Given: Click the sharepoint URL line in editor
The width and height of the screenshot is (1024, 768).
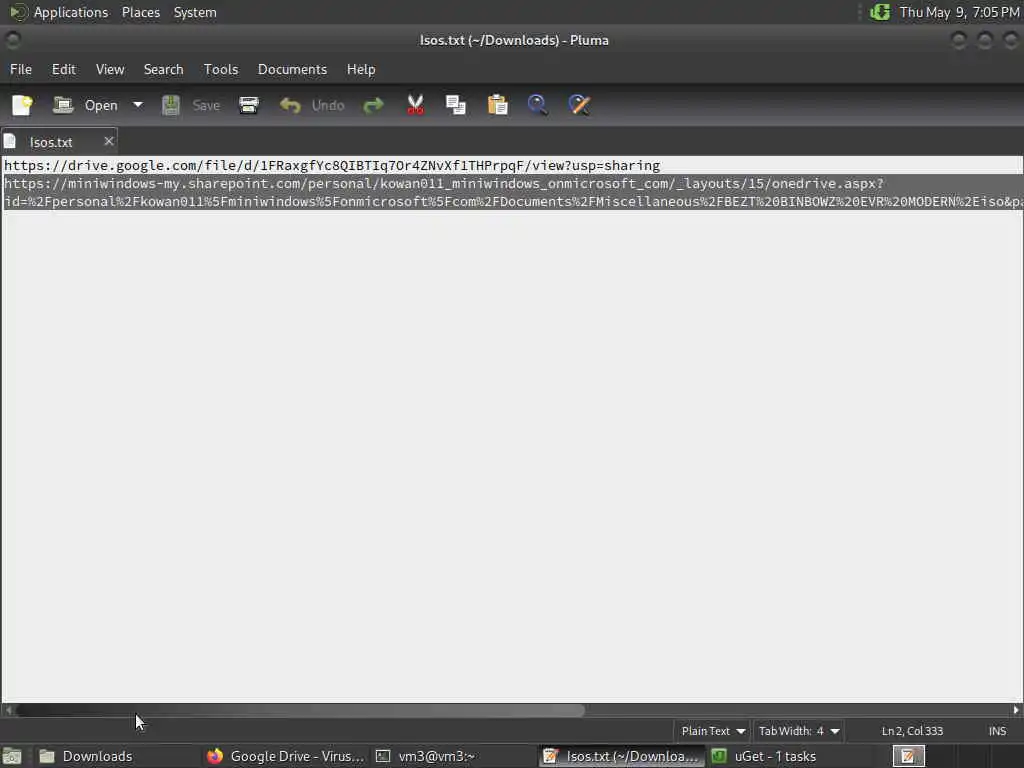Looking at the screenshot, I should pos(513,193).
